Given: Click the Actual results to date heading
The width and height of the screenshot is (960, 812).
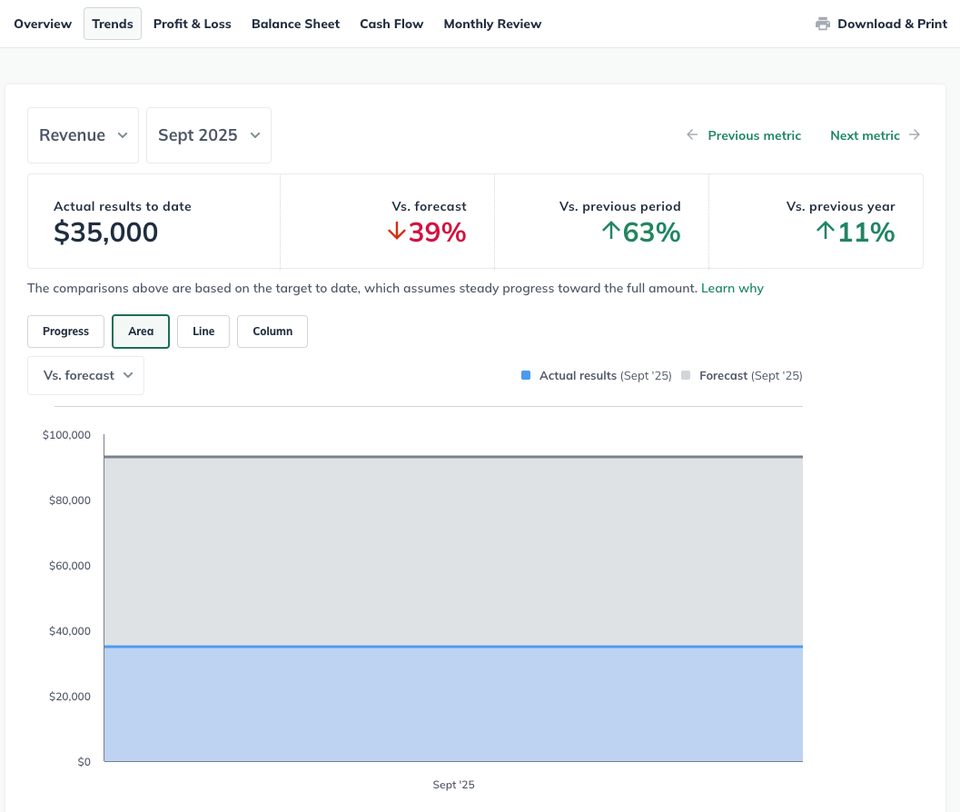Looking at the screenshot, I should pos(122,206).
